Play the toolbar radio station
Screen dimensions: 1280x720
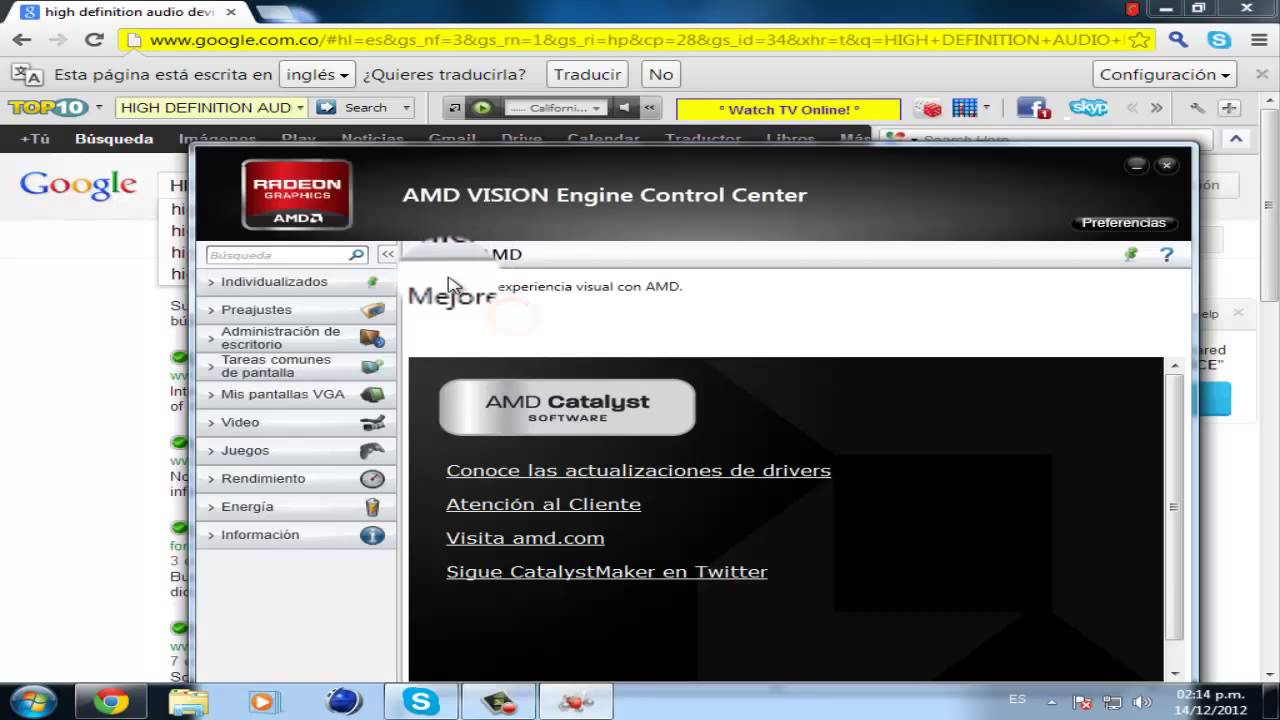point(482,108)
